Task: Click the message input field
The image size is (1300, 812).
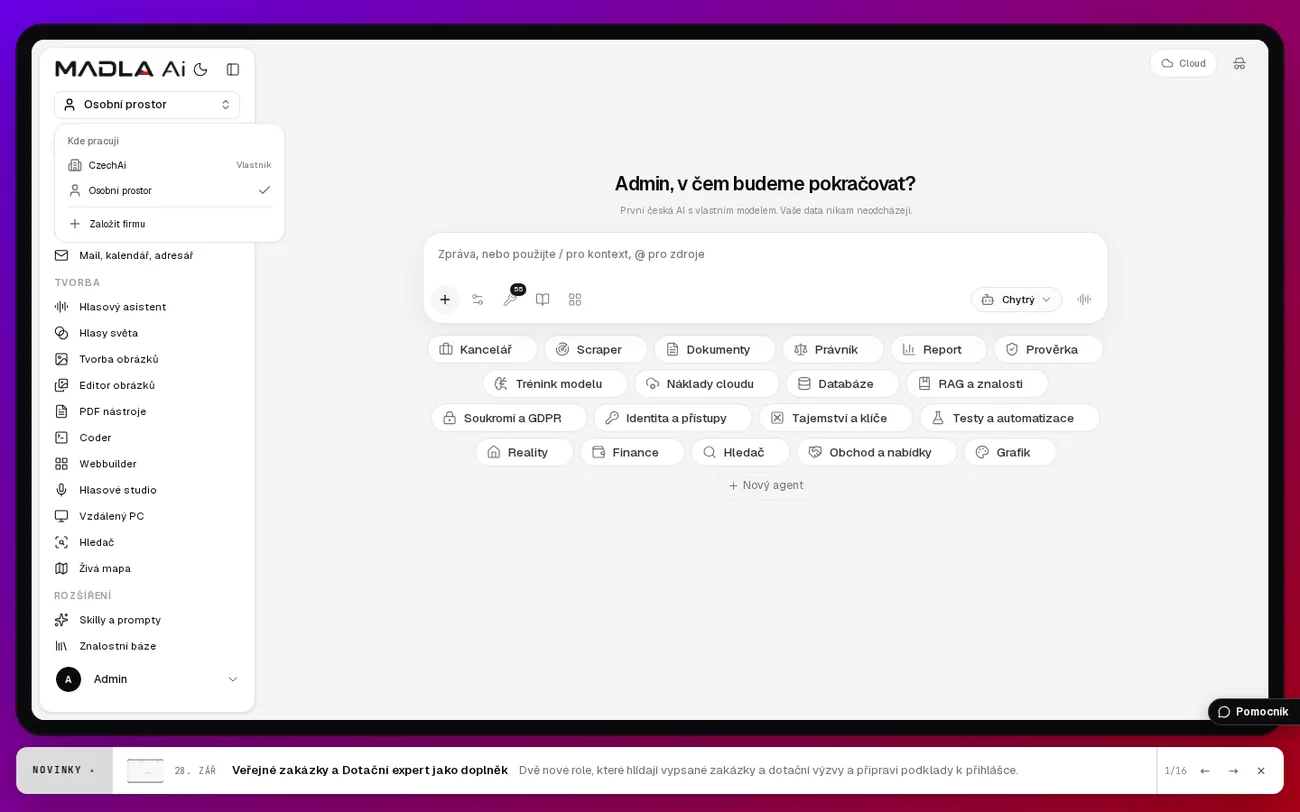Action: coord(765,255)
